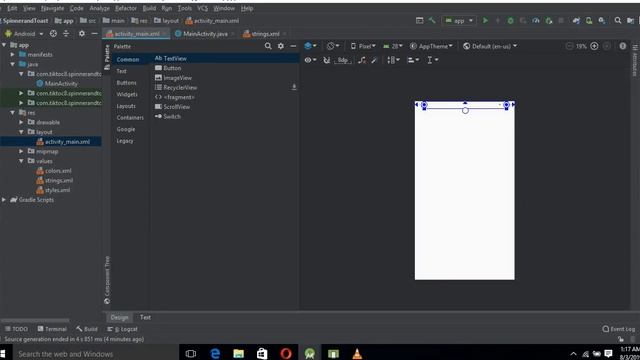This screenshot has width=640, height=360.
Task: Click Sync Project with Gradle Files icon
Action: 576,20
